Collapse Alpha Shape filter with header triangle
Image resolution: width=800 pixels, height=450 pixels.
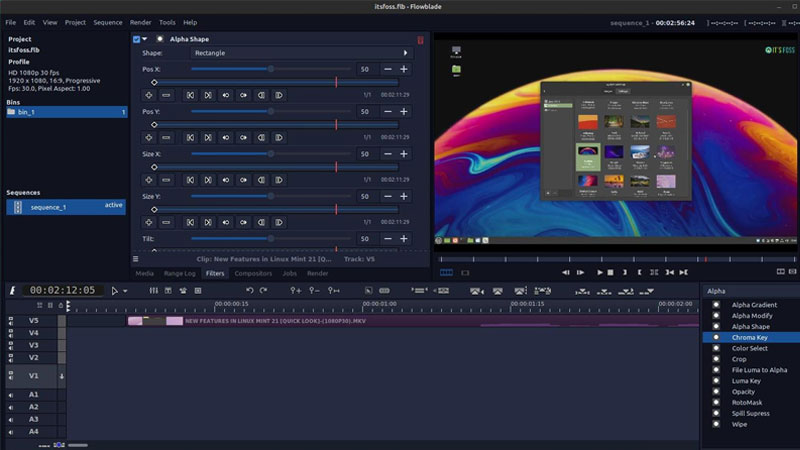pos(145,39)
